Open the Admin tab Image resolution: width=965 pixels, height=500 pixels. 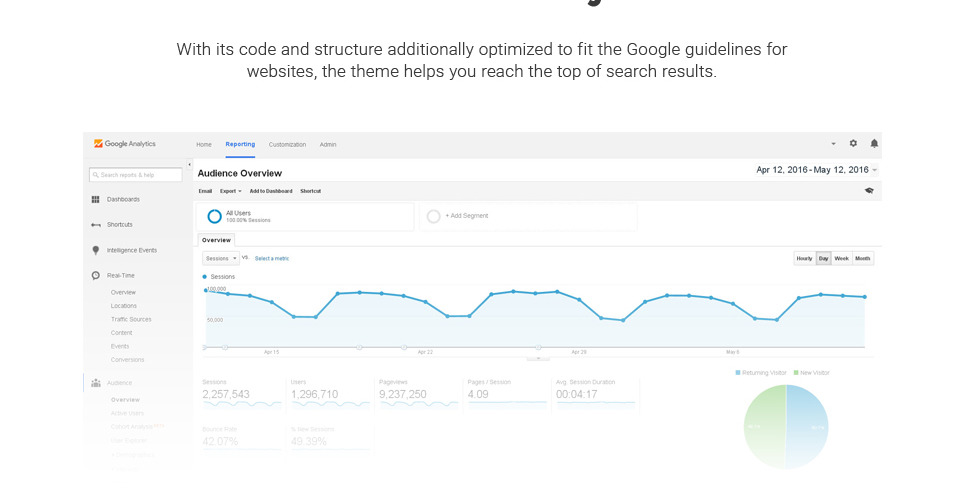(328, 145)
